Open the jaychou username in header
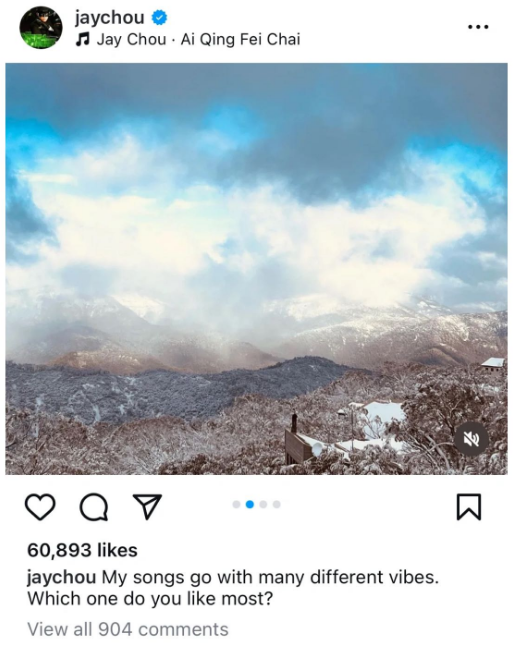The height and width of the screenshot is (649, 519). click(x=110, y=17)
